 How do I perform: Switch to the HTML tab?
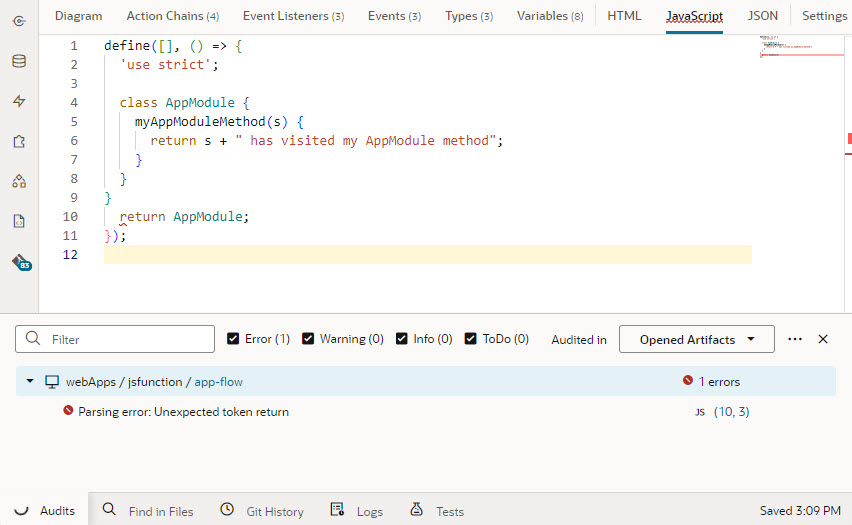coord(624,16)
